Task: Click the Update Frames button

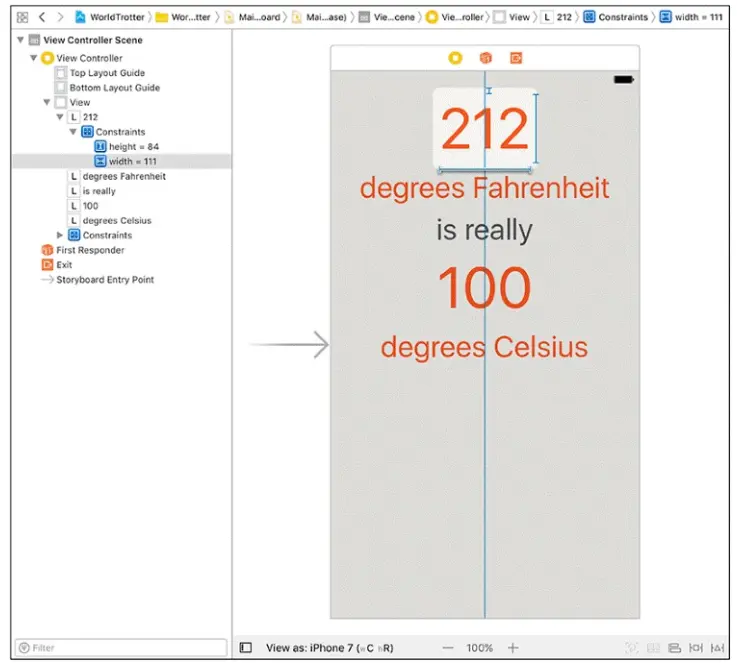Action: (x=631, y=648)
